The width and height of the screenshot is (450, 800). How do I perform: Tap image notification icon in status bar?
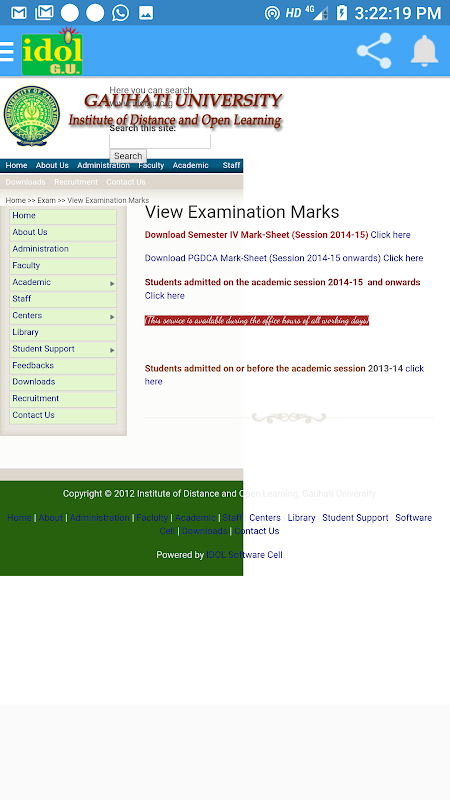pos(146,13)
